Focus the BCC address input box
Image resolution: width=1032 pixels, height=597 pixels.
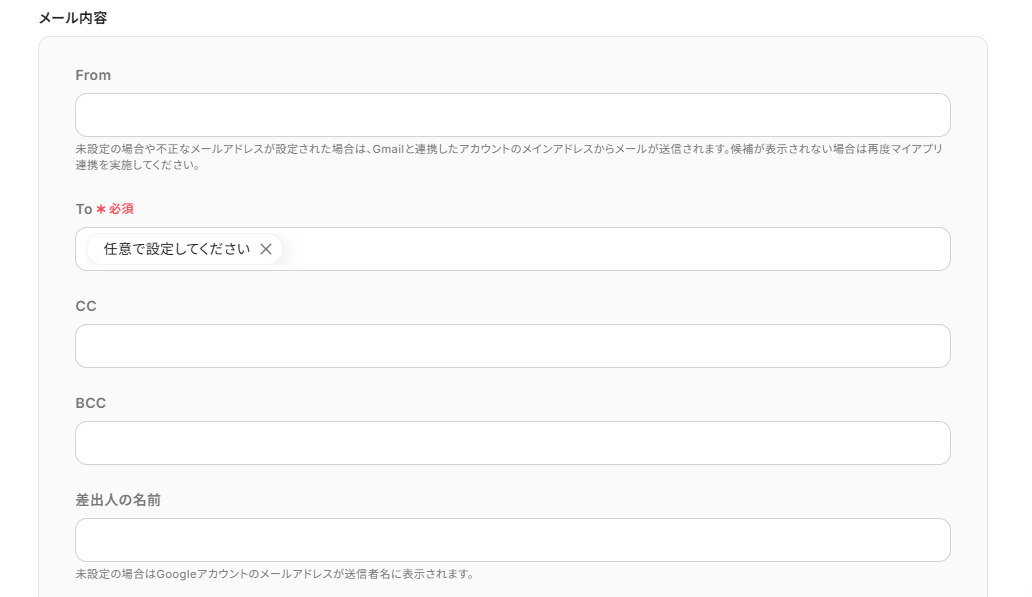coord(513,443)
